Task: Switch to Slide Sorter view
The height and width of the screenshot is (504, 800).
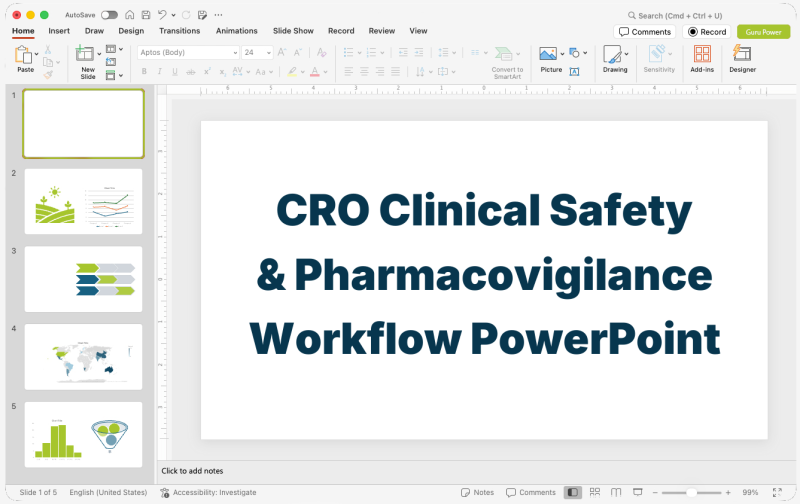Action: tap(594, 492)
